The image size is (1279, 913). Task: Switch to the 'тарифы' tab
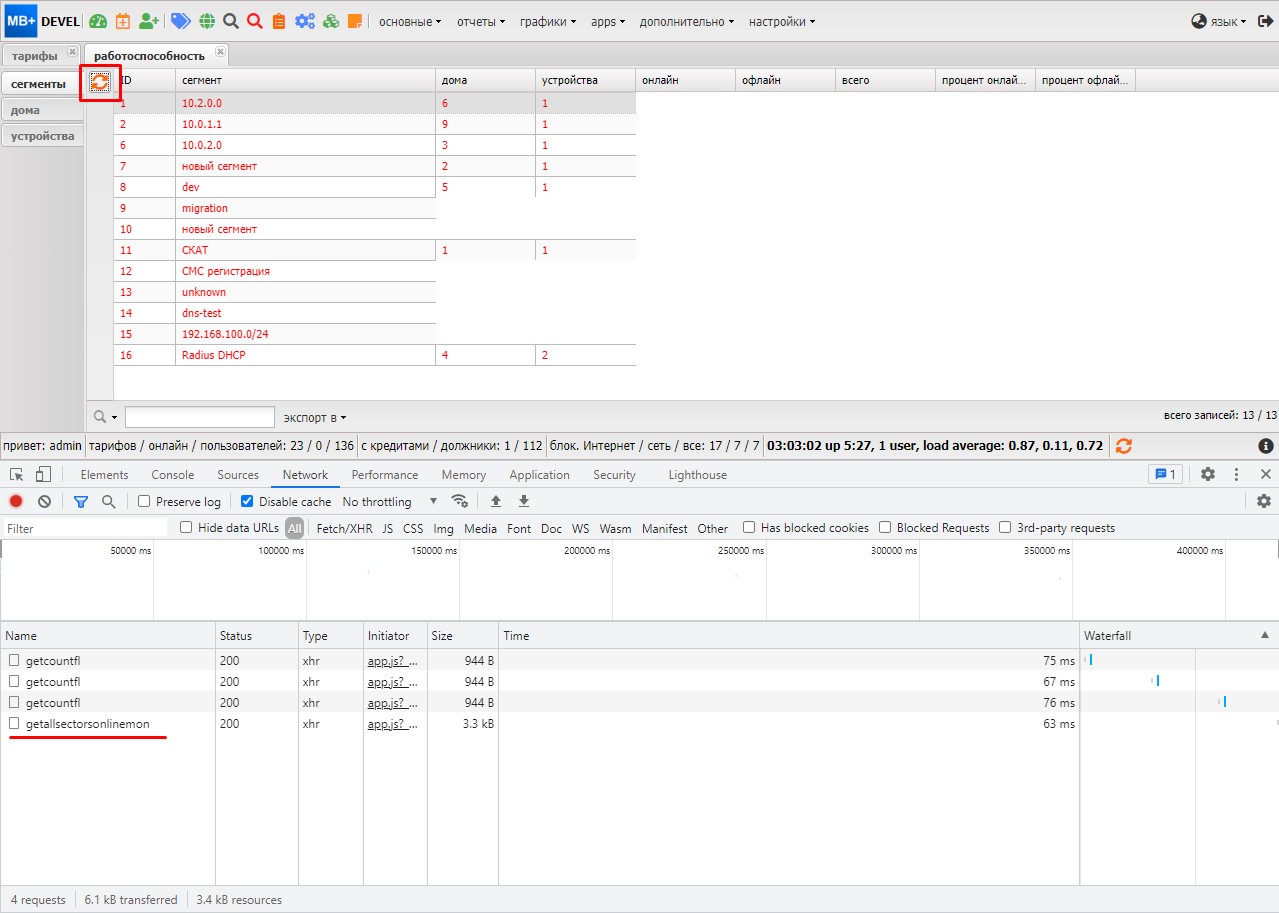click(x=35, y=55)
